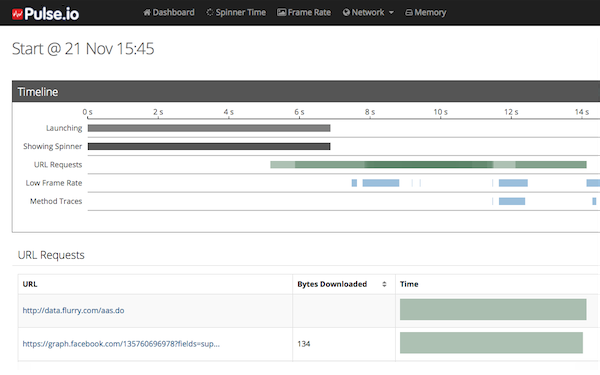The height and width of the screenshot is (375, 600).
Task: Click the 6 s axis tick label
Action: coord(299,112)
